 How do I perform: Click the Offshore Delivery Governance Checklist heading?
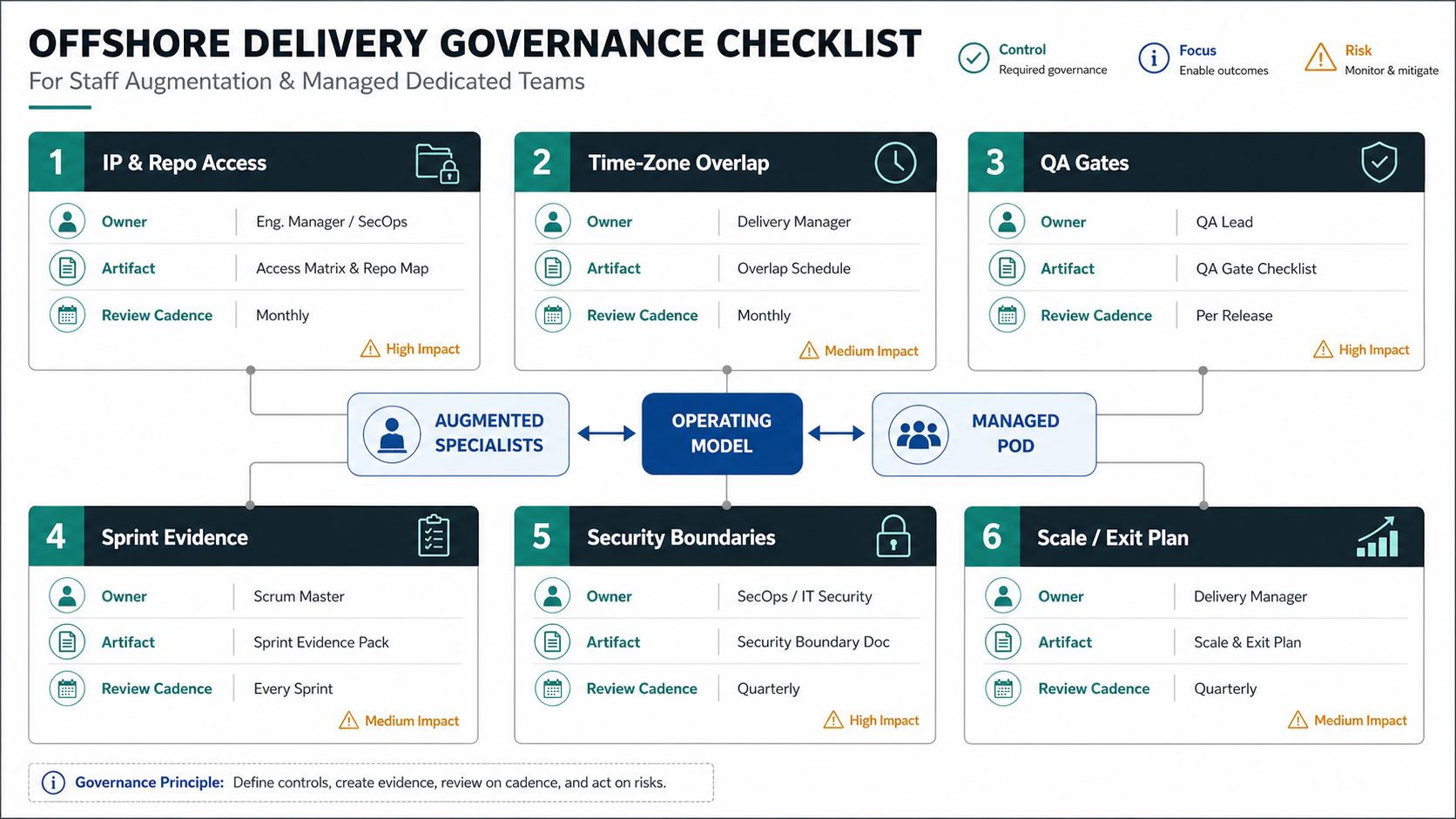coord(475,44)
